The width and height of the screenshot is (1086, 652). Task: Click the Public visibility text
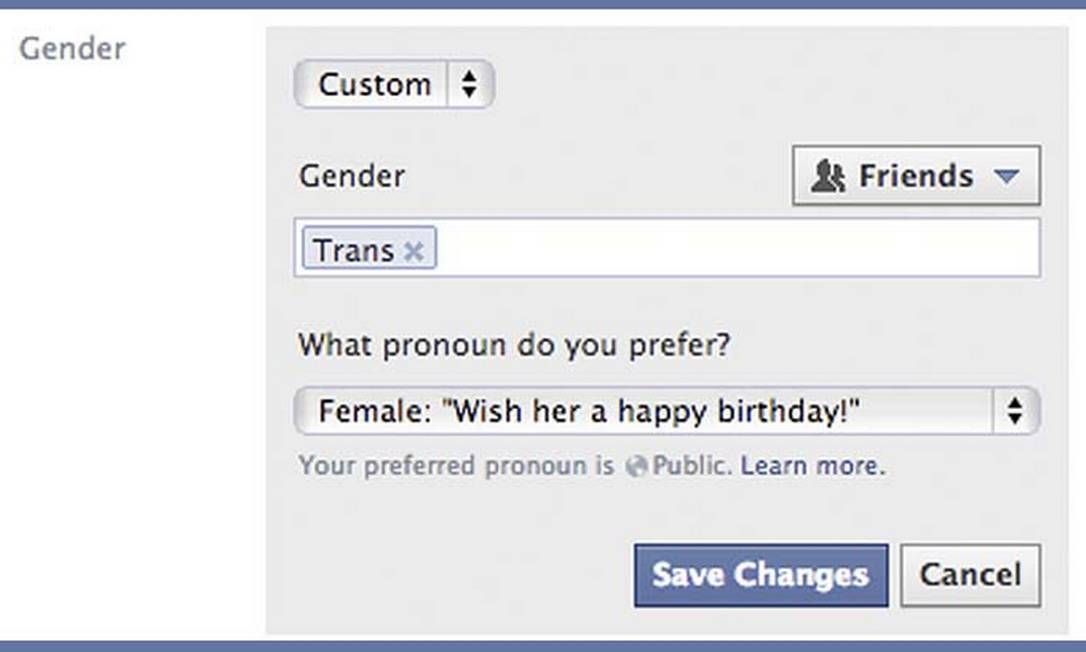(x=693, y=466)
